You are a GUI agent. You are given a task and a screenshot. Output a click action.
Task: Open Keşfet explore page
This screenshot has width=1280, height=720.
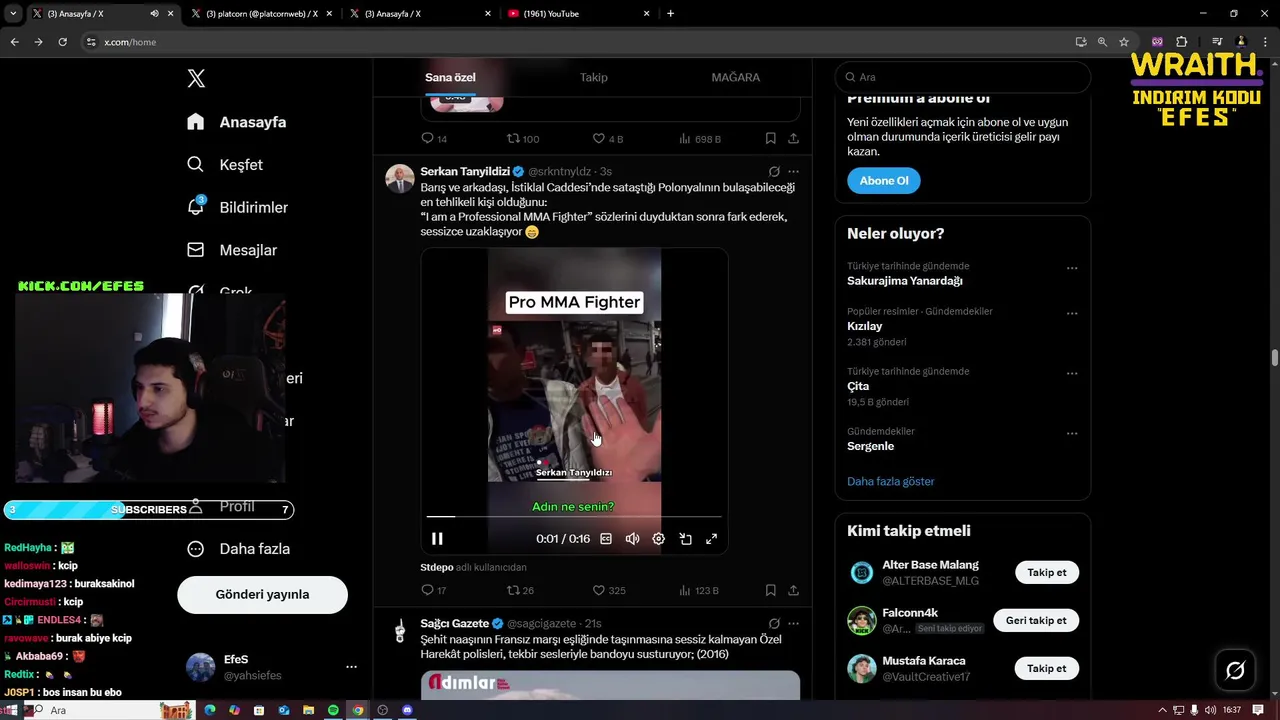click(225, 165)
